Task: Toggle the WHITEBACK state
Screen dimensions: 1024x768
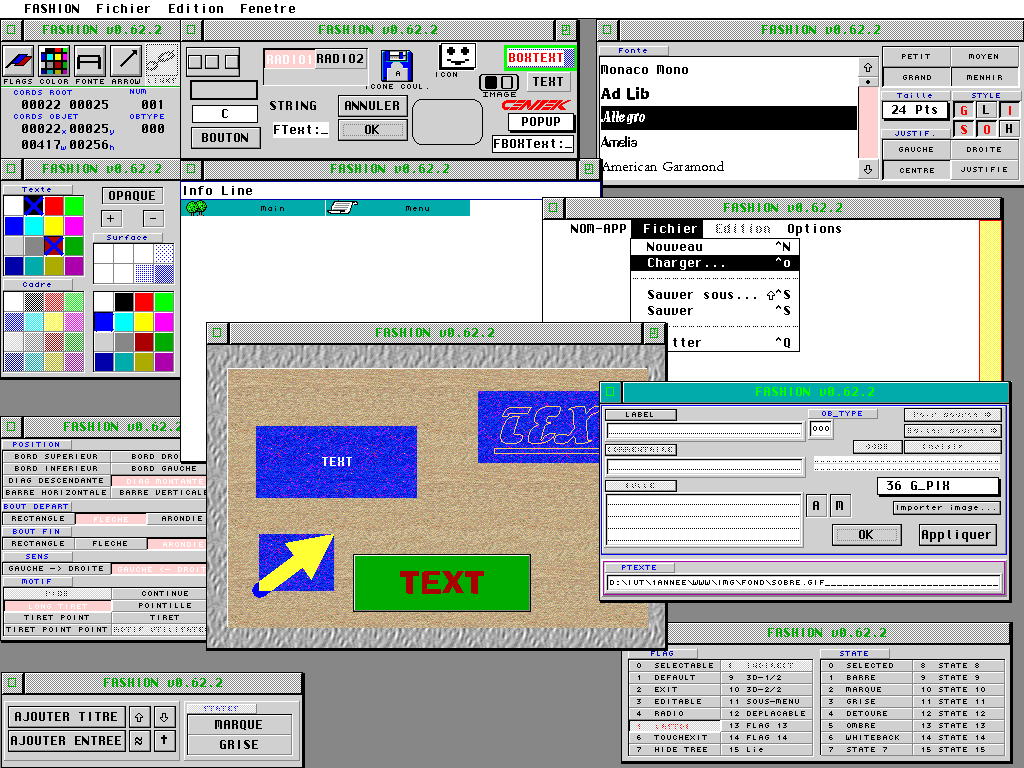Action: (866, 737)
